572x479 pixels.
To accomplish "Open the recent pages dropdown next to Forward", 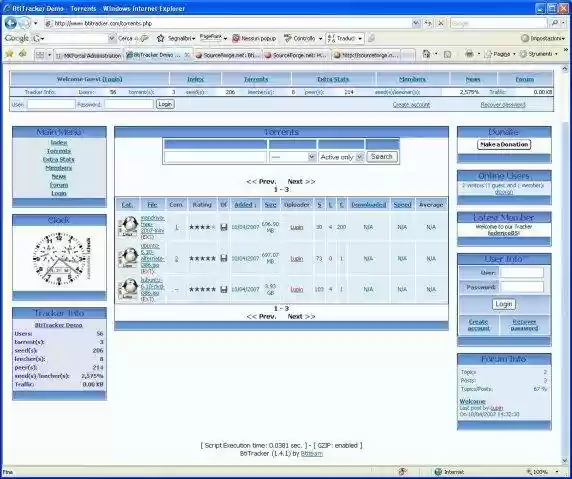I will tap(35, 23).
